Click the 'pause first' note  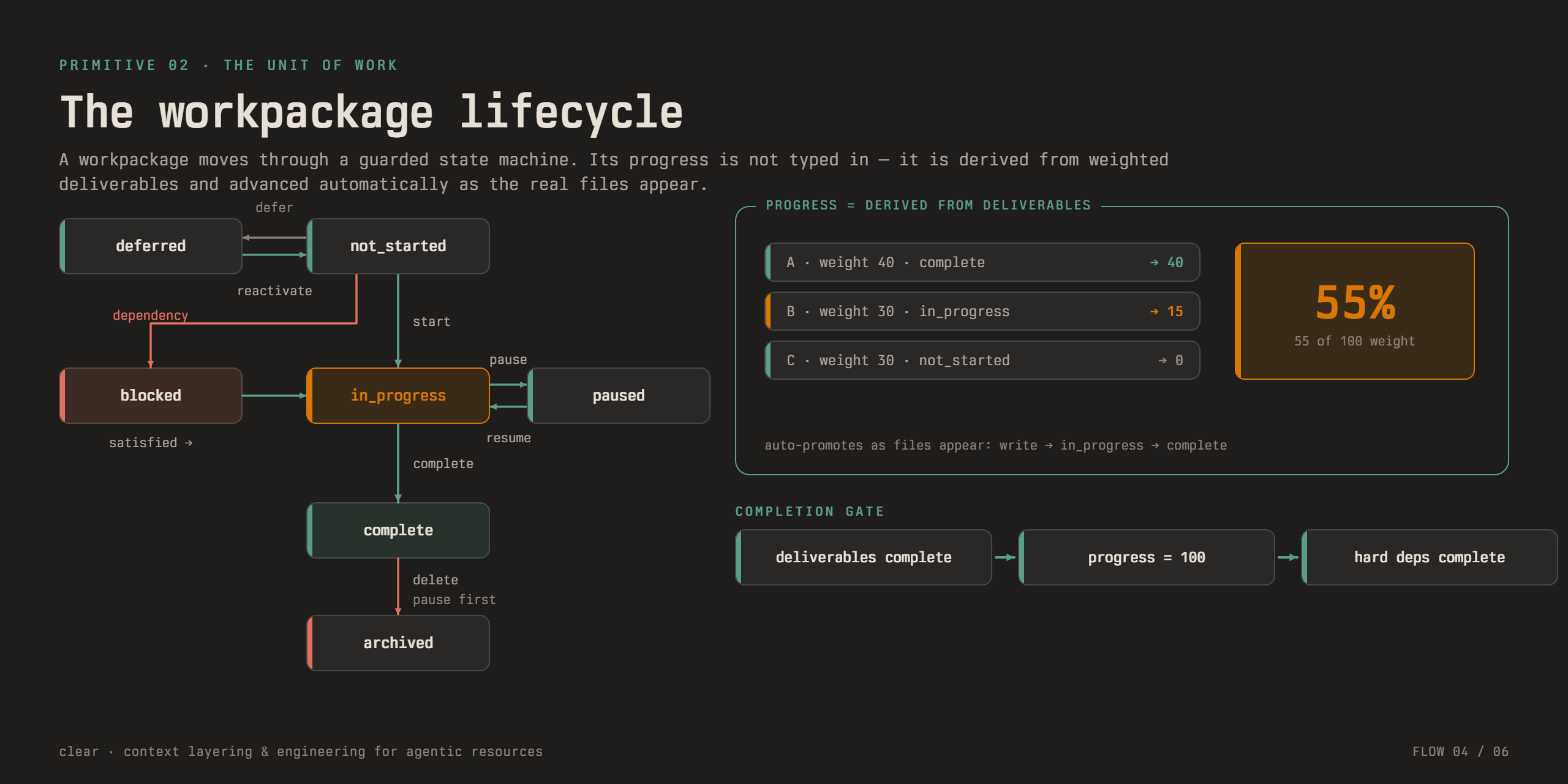pyautogui.click(x=454, y=600)
